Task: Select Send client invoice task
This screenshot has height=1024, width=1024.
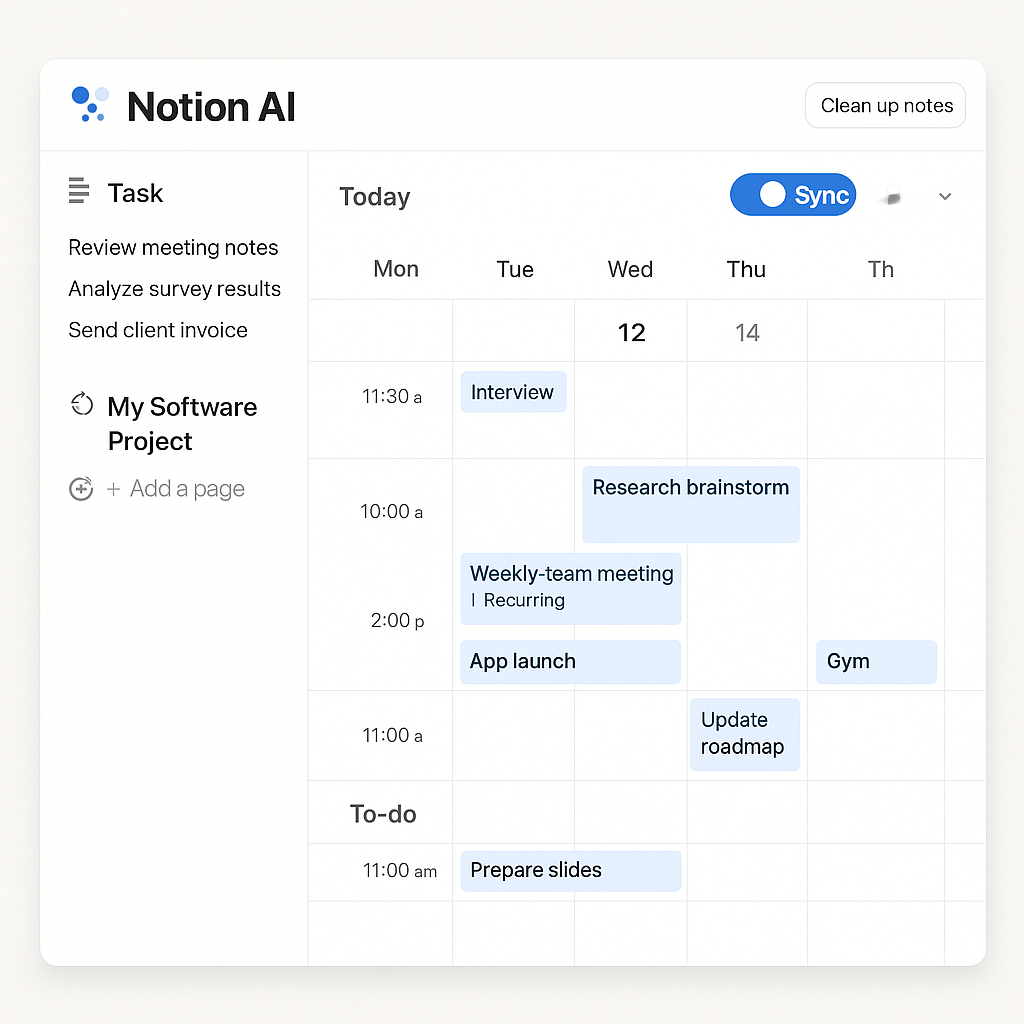Action: [x=158, y=330]
